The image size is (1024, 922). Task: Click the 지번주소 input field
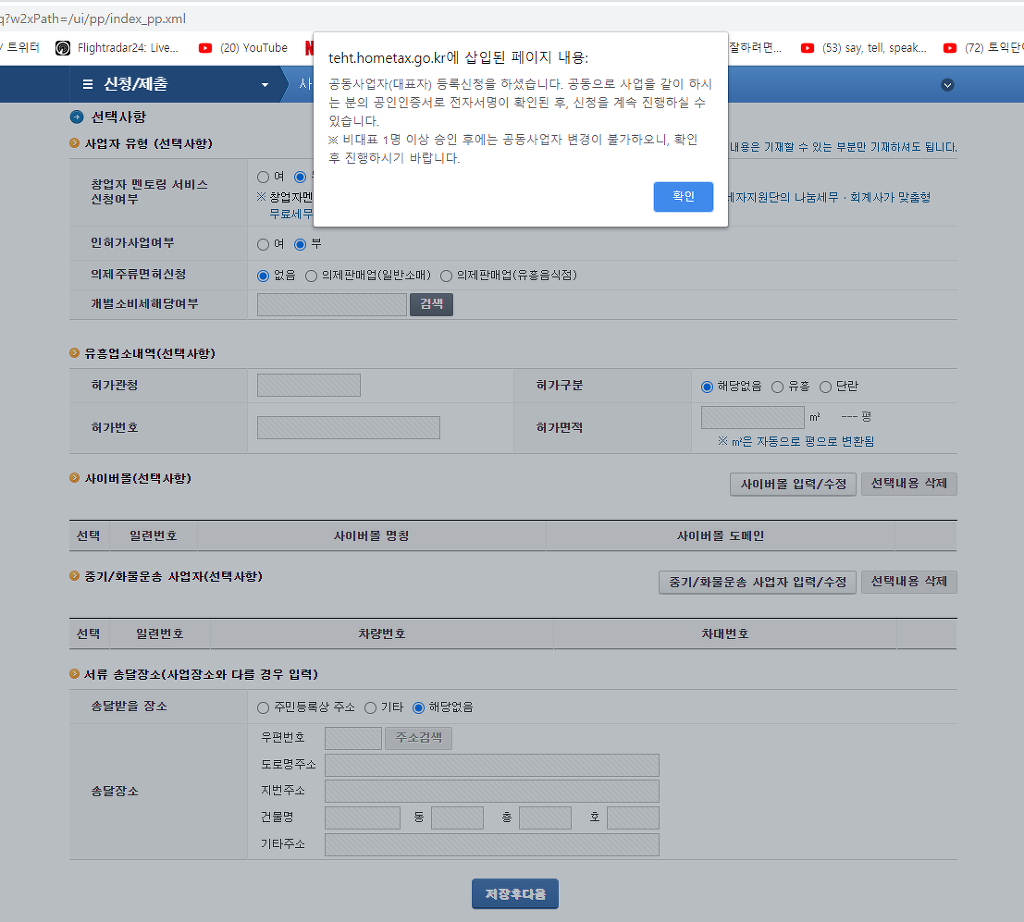pos(492,791)
